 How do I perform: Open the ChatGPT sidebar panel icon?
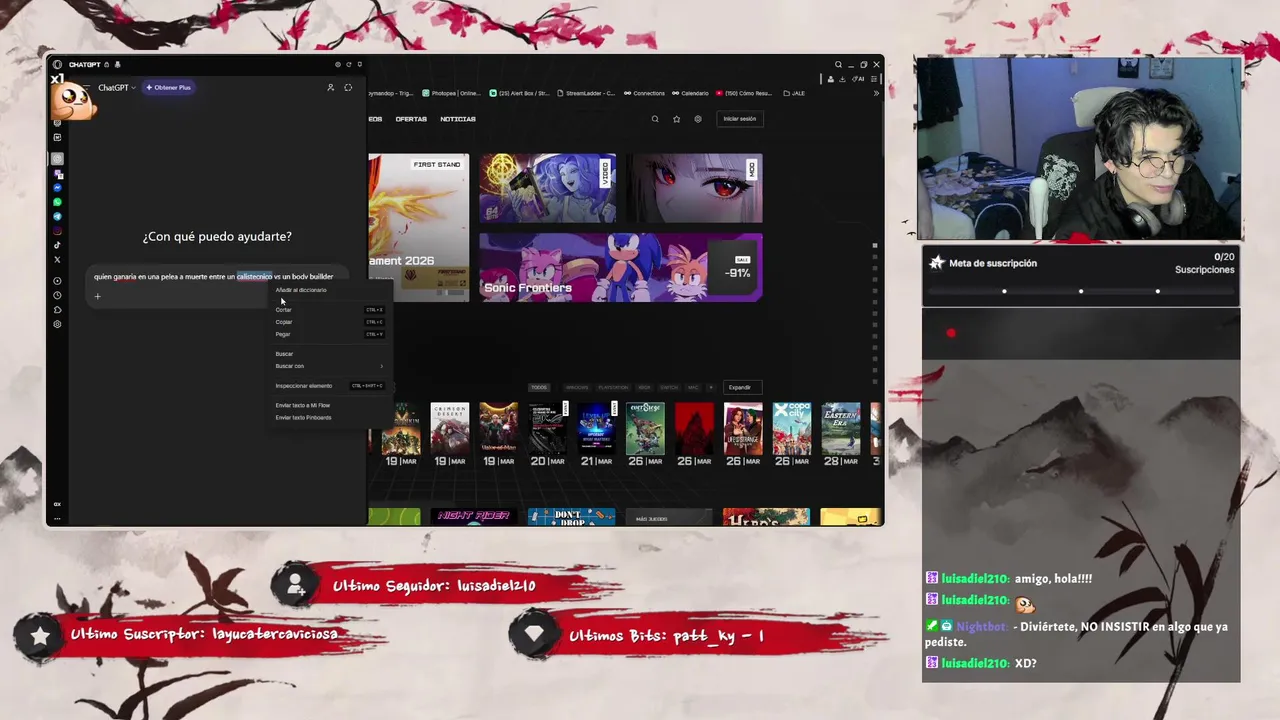tap(58, 159)
